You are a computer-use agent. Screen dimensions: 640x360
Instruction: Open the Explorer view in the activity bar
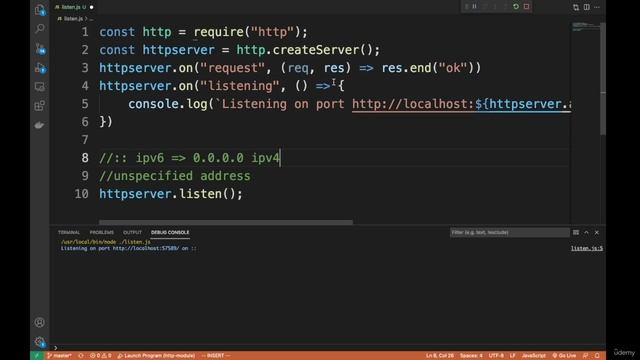tap(40, 10)
